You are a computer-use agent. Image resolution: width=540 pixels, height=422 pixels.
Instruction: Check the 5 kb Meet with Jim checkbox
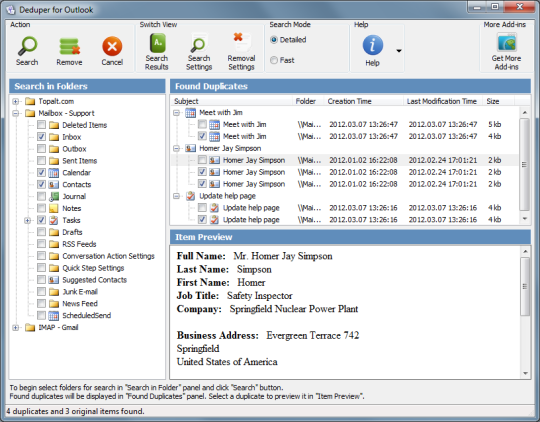[202, 124]
